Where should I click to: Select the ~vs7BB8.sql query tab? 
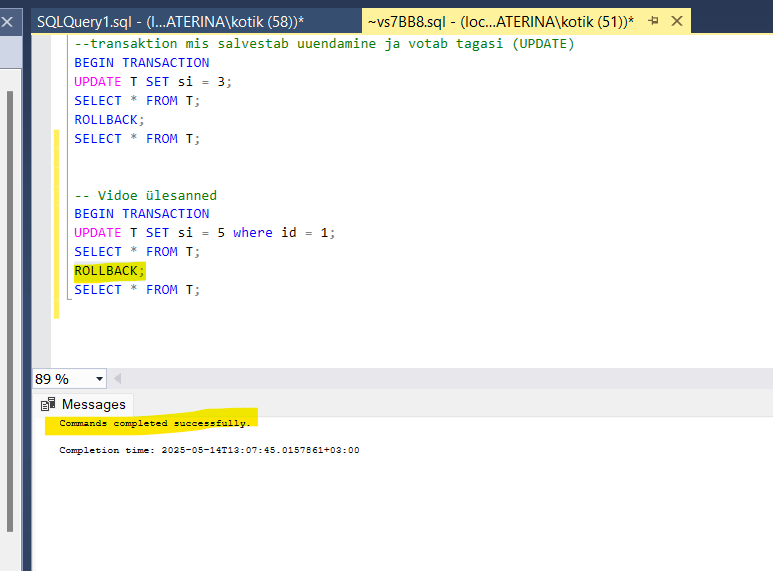[x=500, y=22]
